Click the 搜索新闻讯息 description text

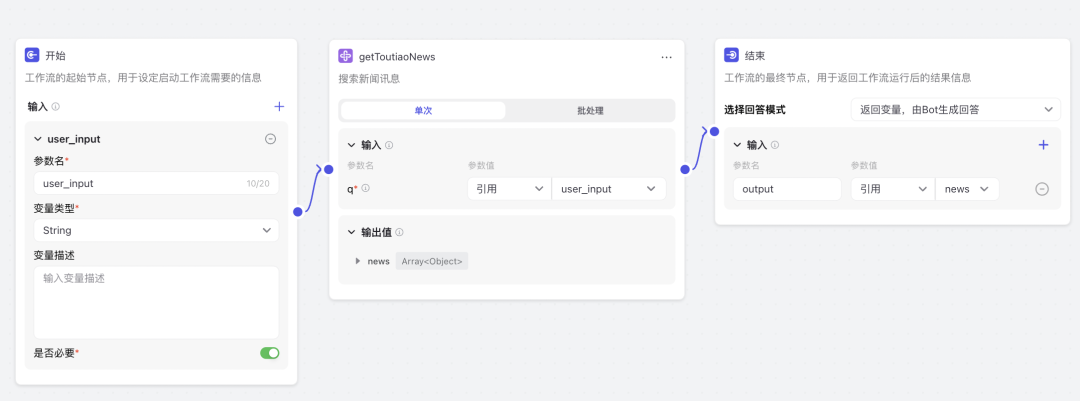369,79
